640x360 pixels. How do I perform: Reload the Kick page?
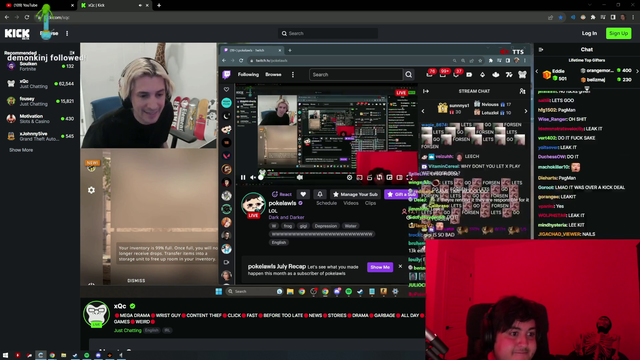click(27, 17)
